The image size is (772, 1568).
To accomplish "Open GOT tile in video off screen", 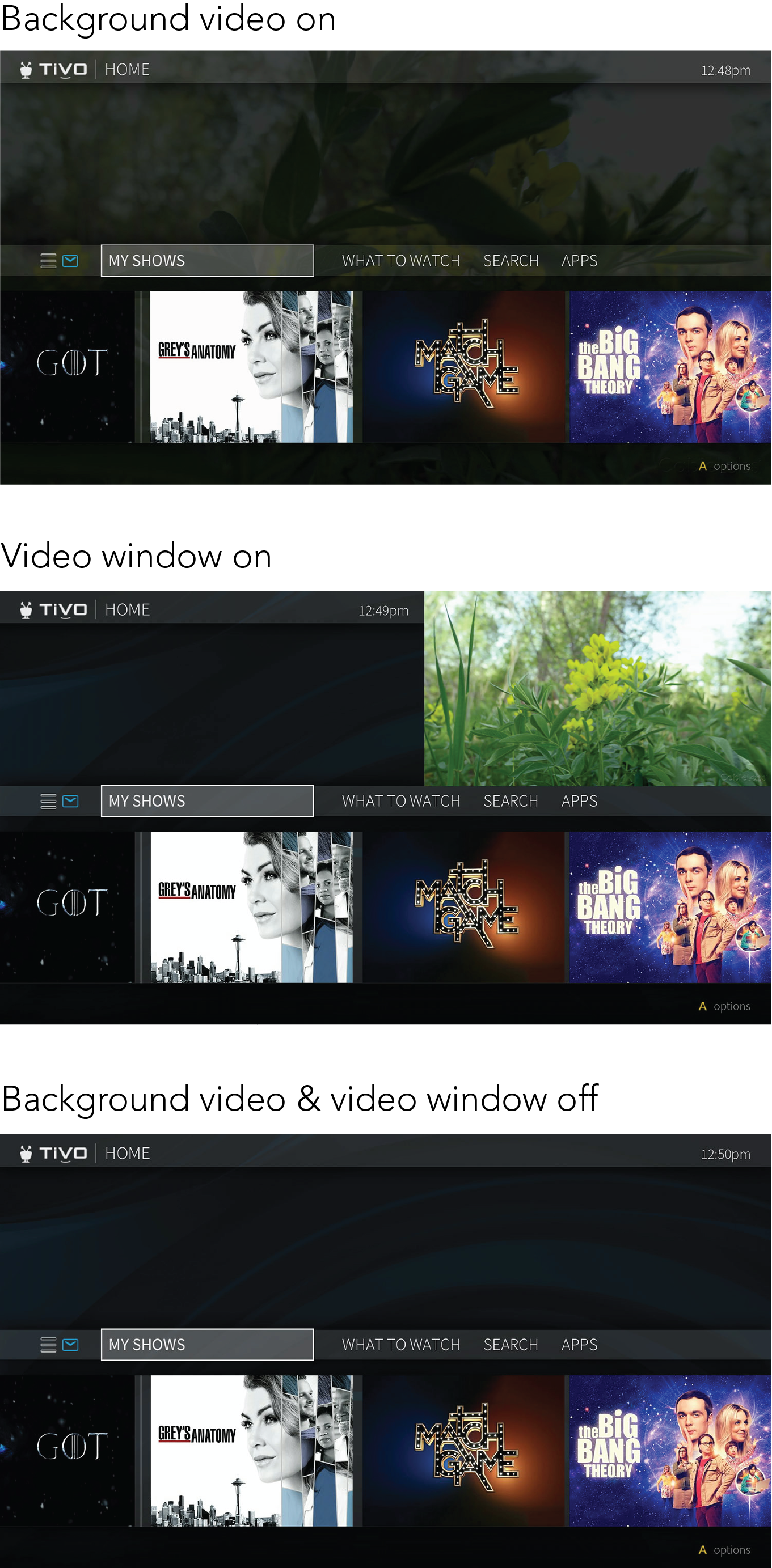I will 67,1451.
